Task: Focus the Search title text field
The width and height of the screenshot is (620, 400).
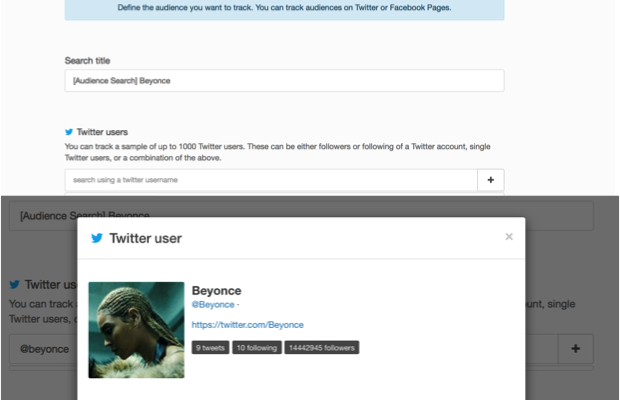Action: 284,81
